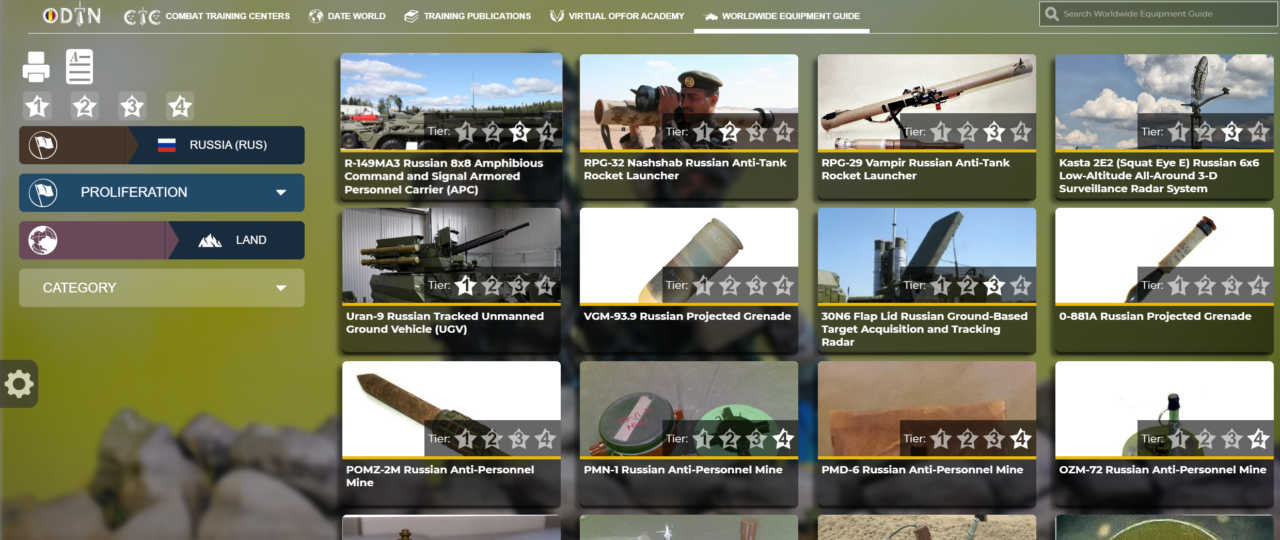This screenshot has width=1280, height=540.
Task: Click the flag icon beside Russia filter
Action: (x=43, y=145)
